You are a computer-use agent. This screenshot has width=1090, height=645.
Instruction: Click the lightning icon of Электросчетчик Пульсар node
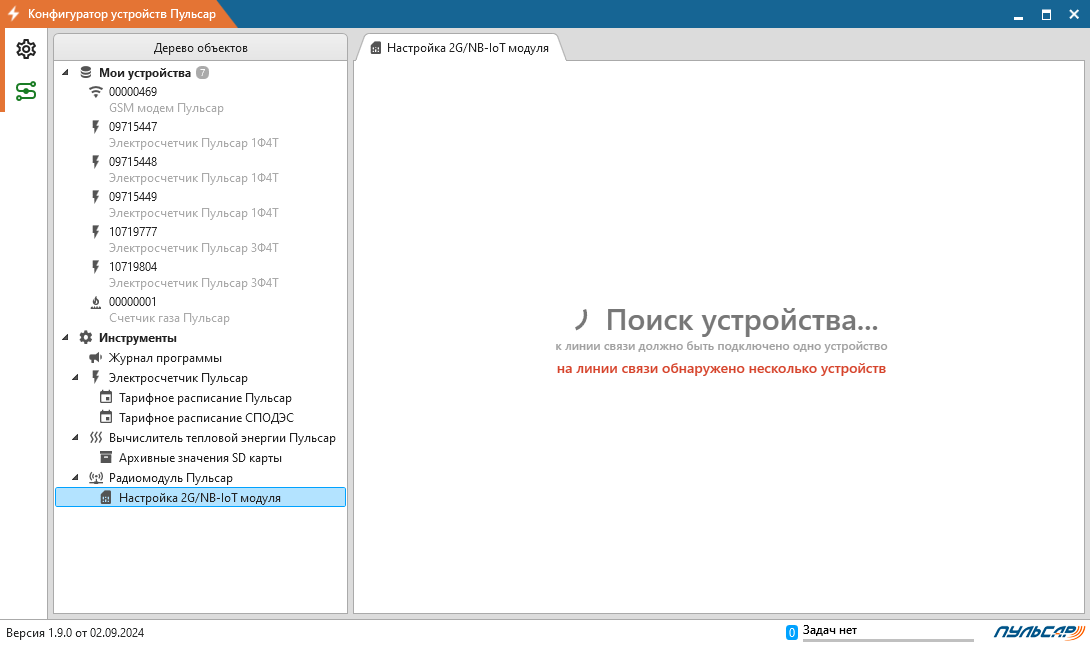click(96, 377)
